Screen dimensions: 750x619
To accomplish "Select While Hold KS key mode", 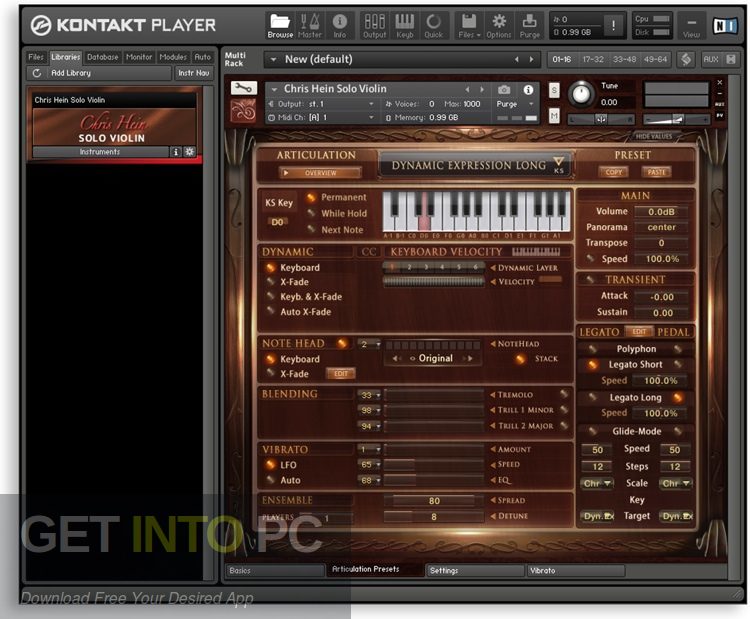I will (311, 213).
